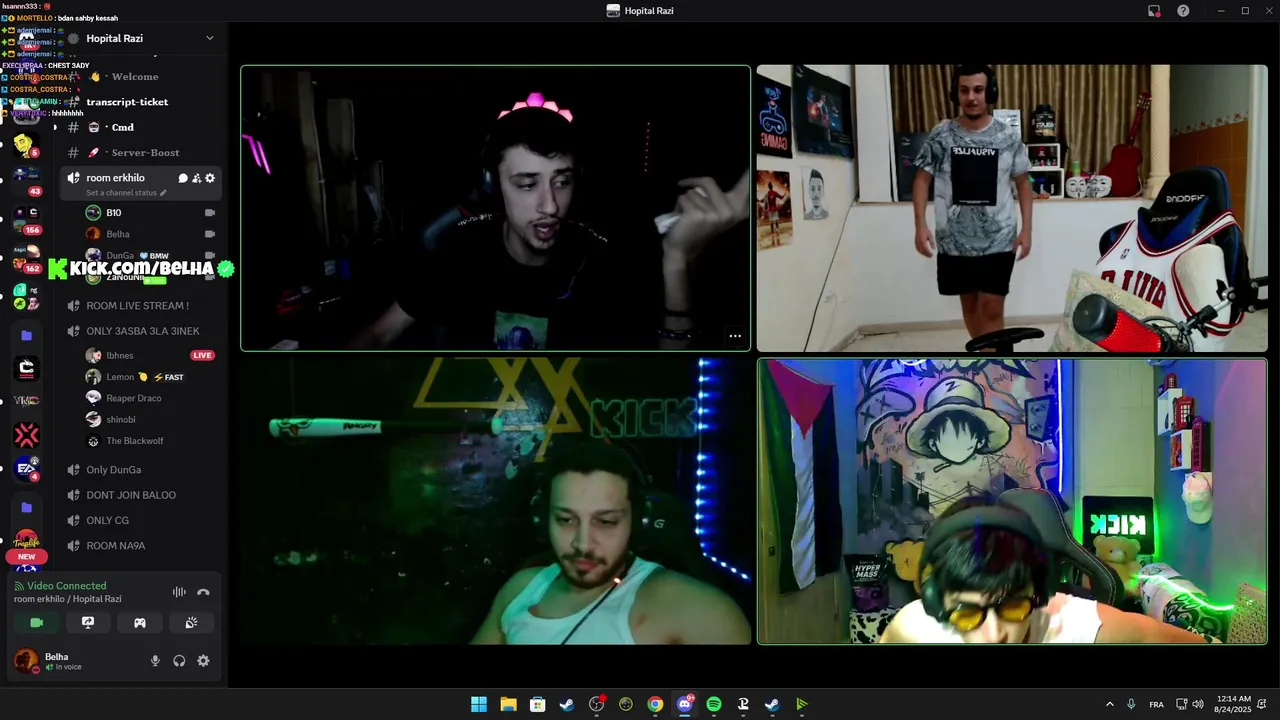Open chat for room erkhilo voice channel

click(183, 178)
